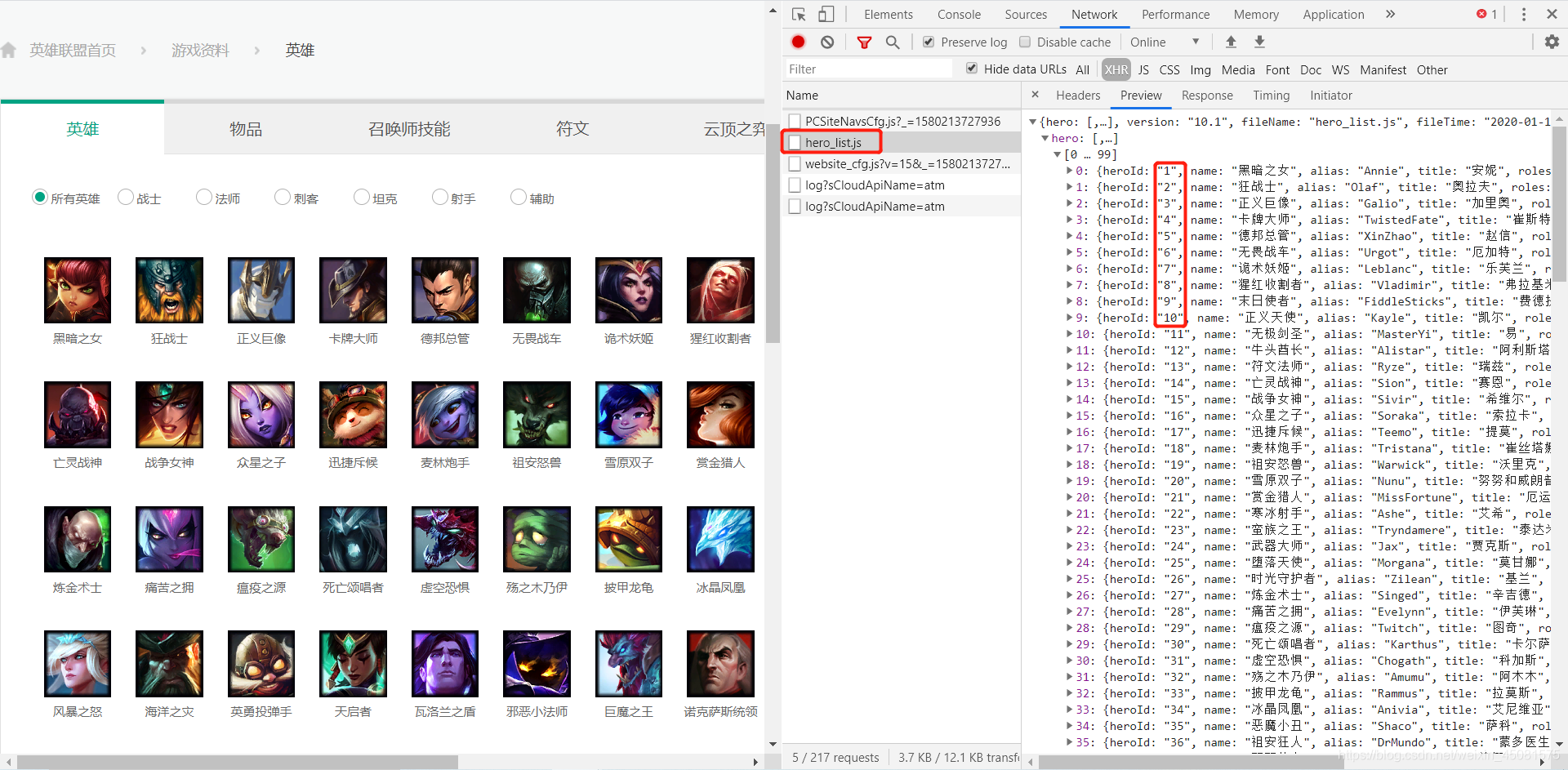Viewport: 1568px width, 770px height.
Task: Toggle the Preserve log checkbox
Action: (x=929, y=42)
